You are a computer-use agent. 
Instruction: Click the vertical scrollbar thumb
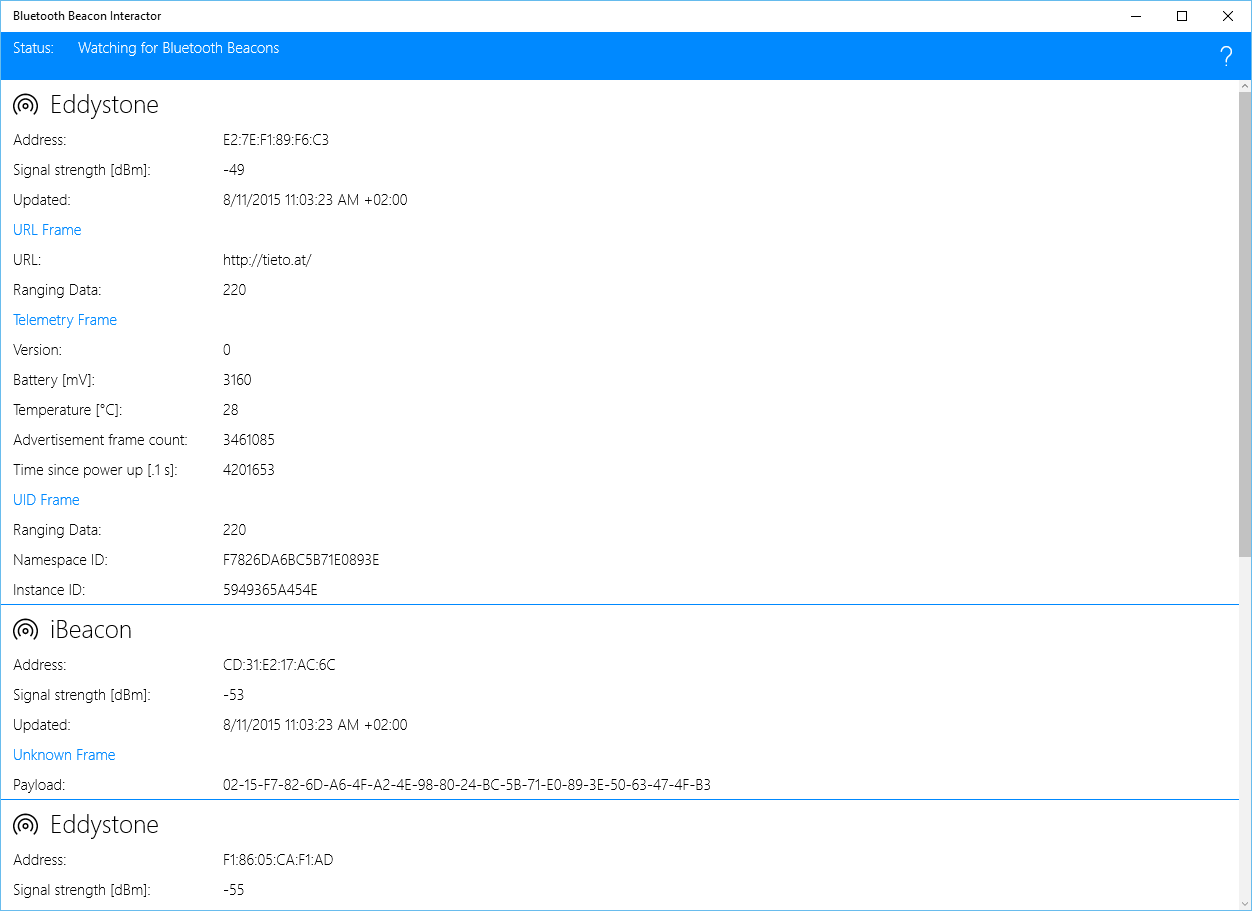pos(1244,320)
